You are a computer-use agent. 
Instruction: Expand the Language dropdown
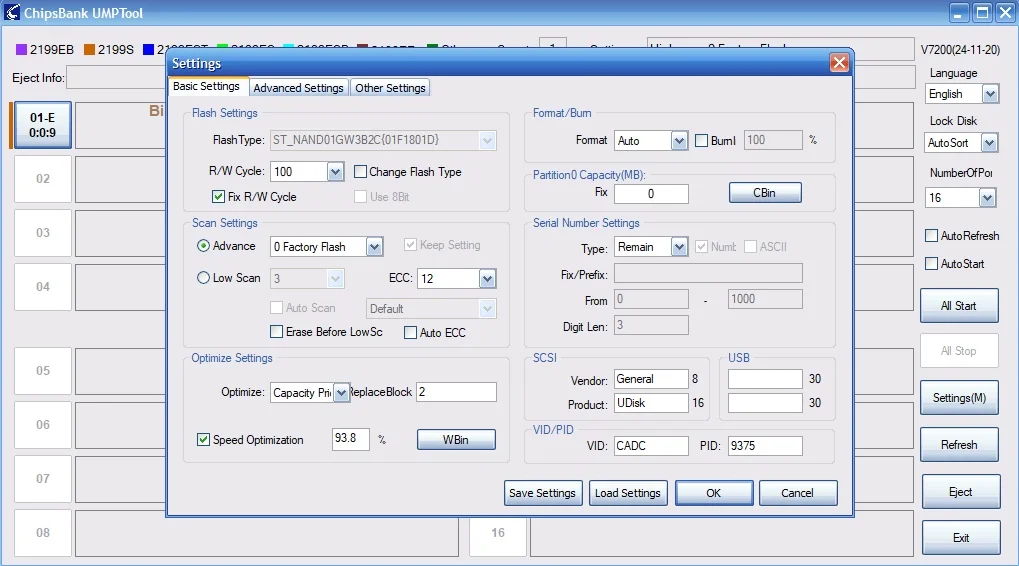[x=989, y=94]
